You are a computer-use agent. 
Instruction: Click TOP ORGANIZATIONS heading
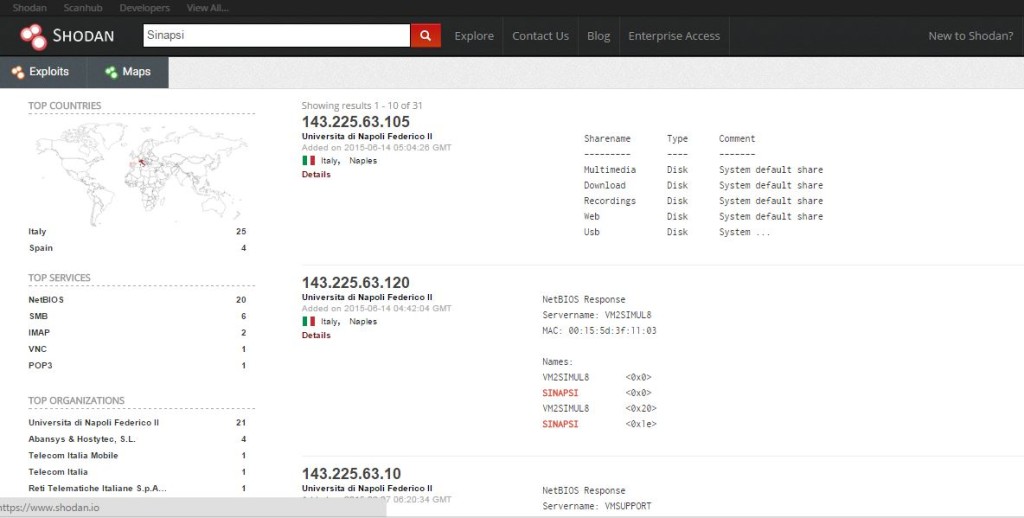click(76, 400)
